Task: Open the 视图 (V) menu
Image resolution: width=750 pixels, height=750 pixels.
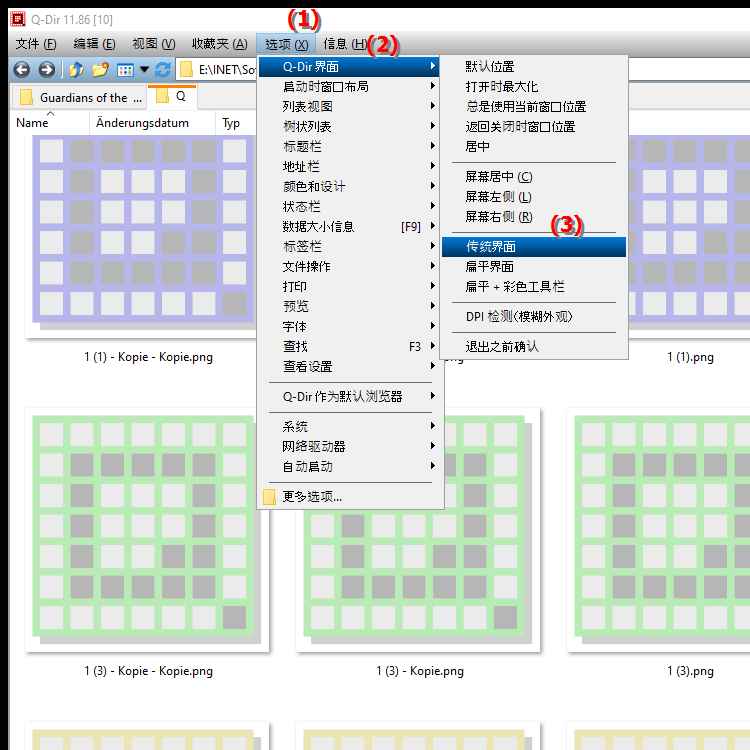Action: pos(154,44)
